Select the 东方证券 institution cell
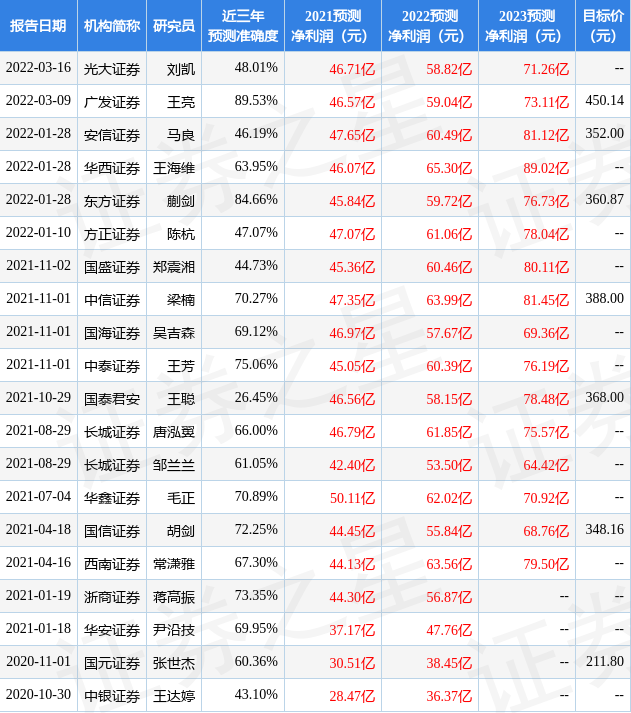631x713 pixels. 112,200
